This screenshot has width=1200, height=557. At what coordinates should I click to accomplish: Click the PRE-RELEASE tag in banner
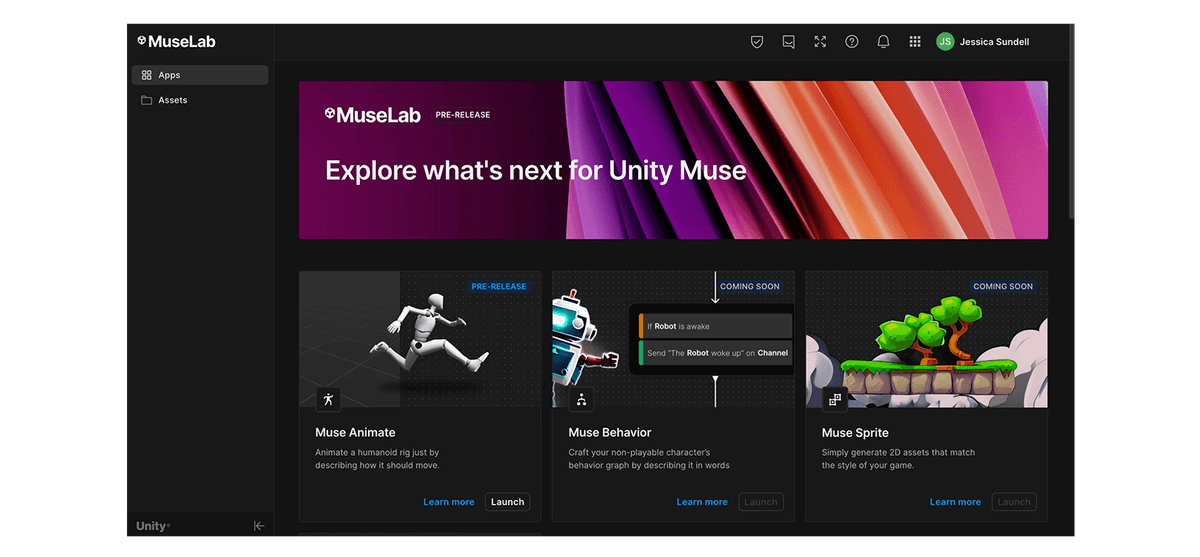tap(463, 115)
